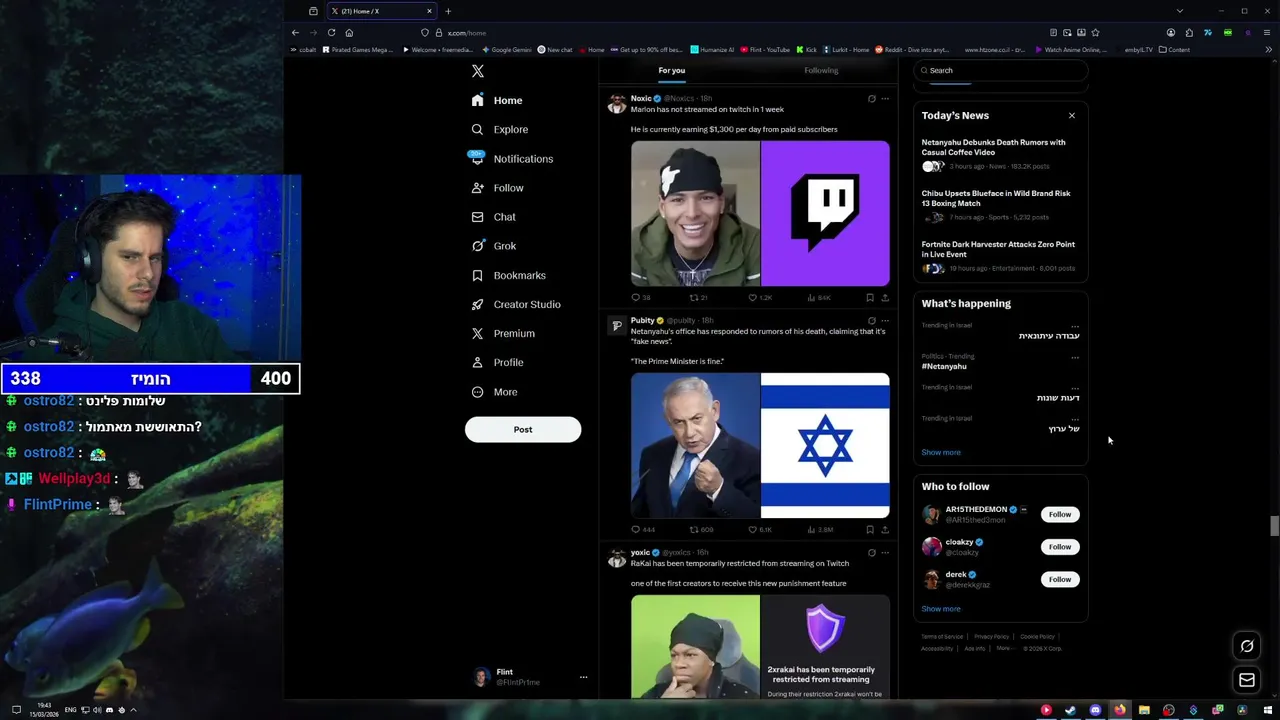The height and width of the screenshot is (720, 1280).
Task: Bookmark the Noxic post
Action: (x=869, y=297)
